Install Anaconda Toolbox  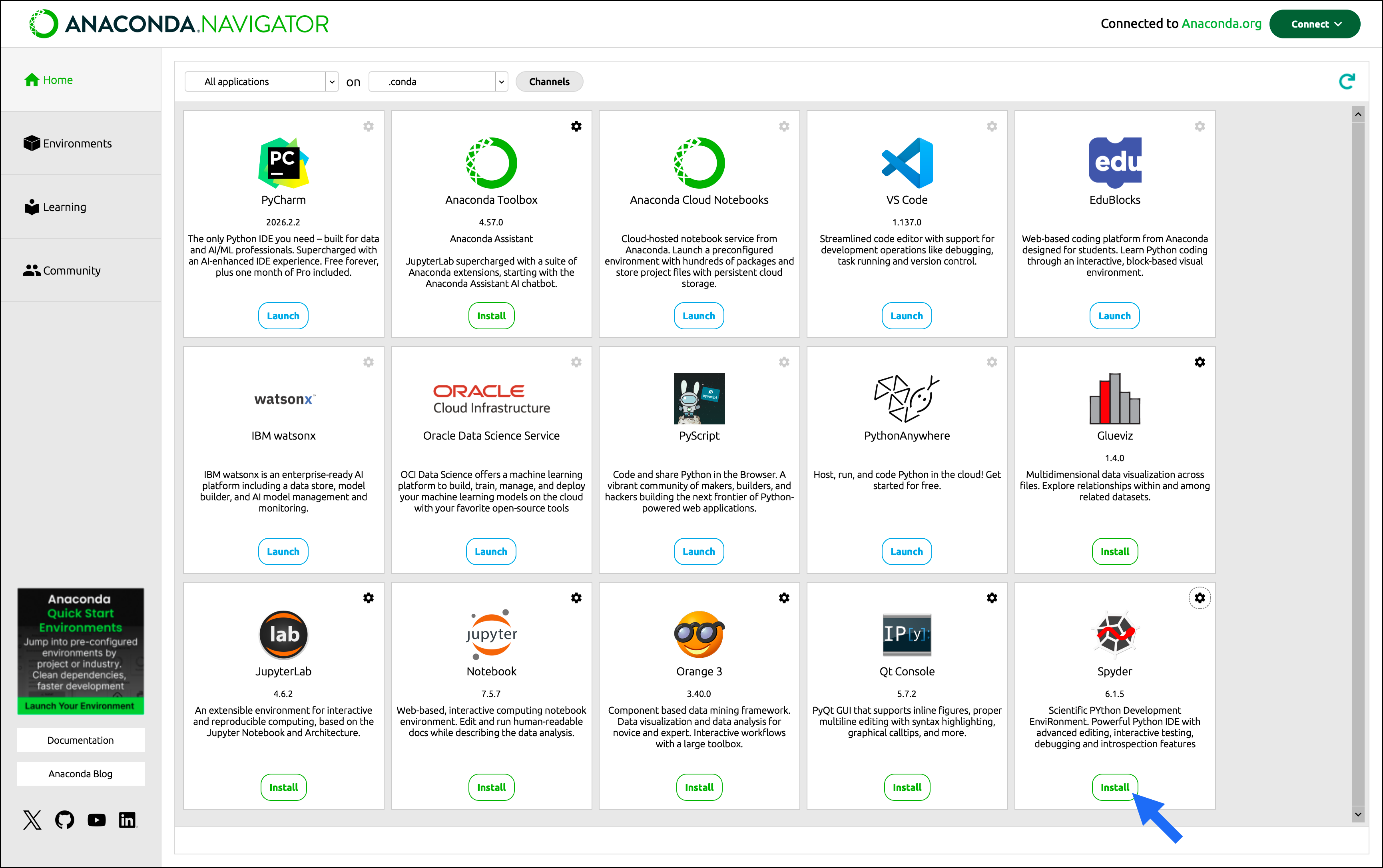tap(491, 316)
